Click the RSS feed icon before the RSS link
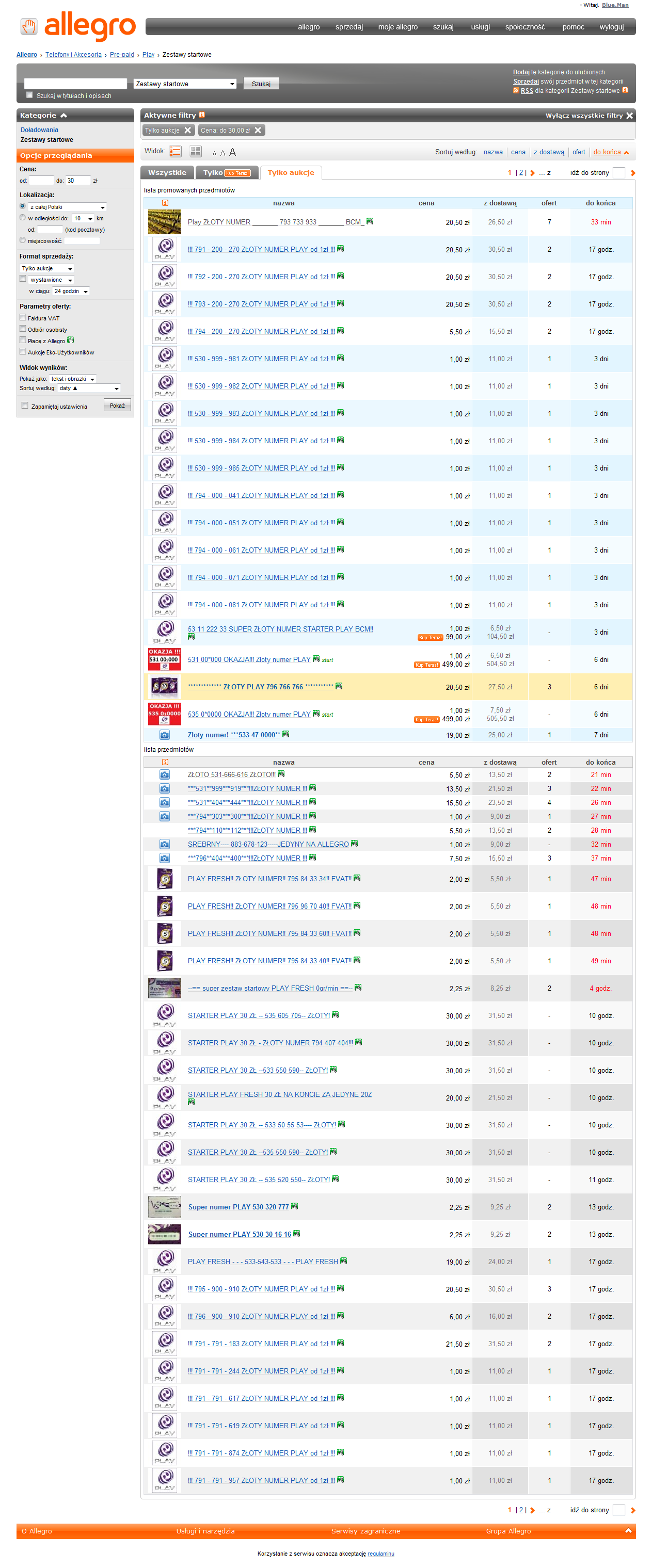Viewport: 652px width, 1568px height. point(516,91)
